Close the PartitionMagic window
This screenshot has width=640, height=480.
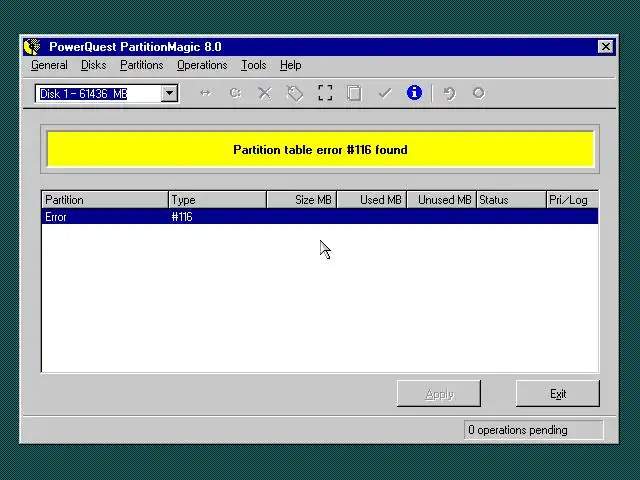coord(606,47)
